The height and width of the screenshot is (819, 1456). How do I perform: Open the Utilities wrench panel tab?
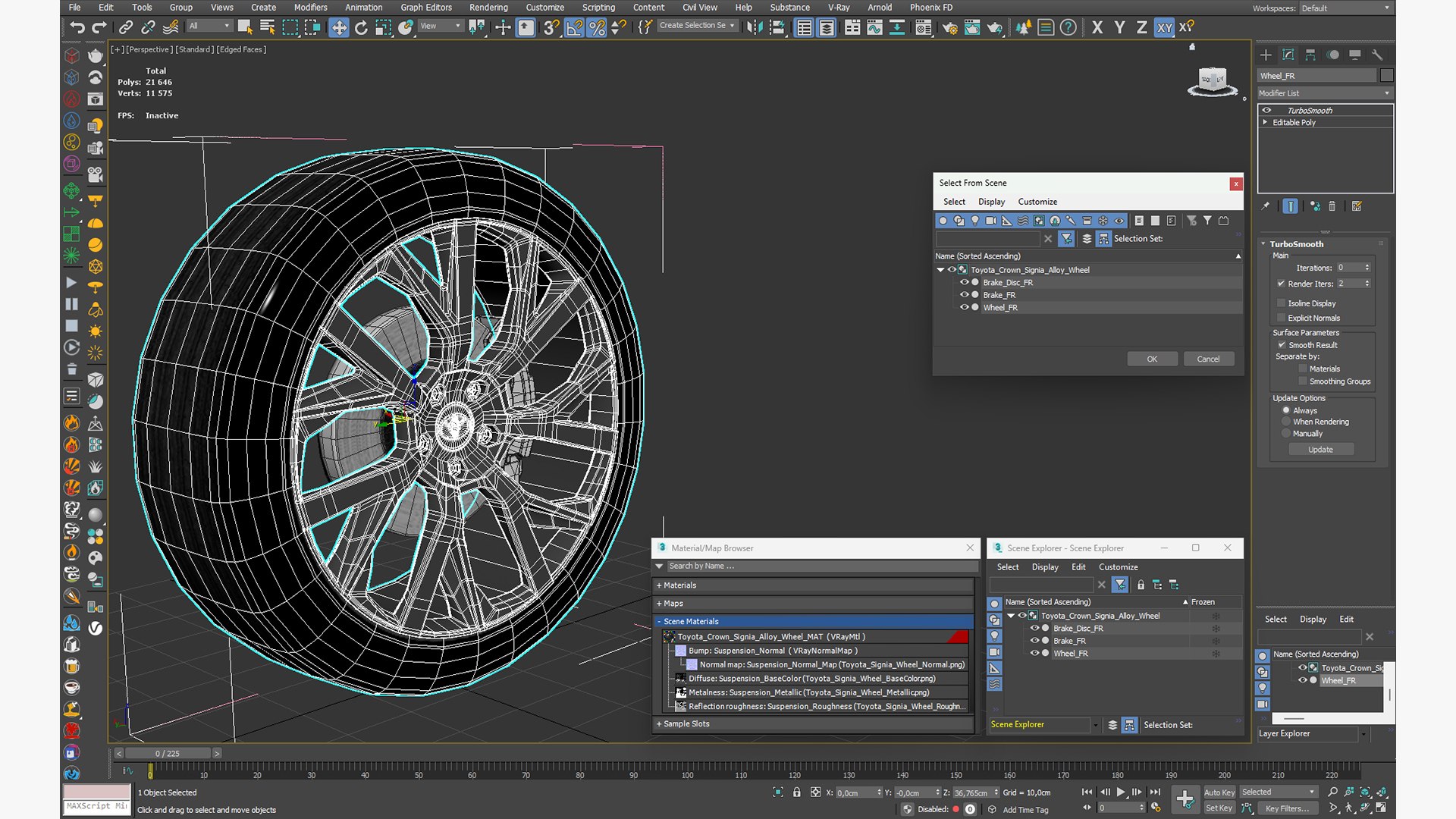pos(1377,55)
